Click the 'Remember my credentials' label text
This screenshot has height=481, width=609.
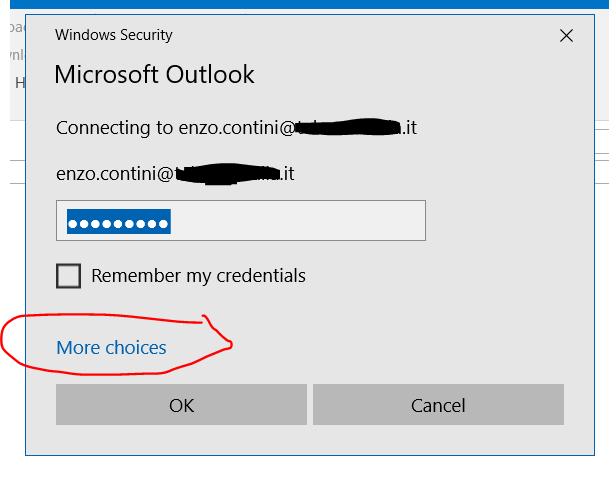198,275
